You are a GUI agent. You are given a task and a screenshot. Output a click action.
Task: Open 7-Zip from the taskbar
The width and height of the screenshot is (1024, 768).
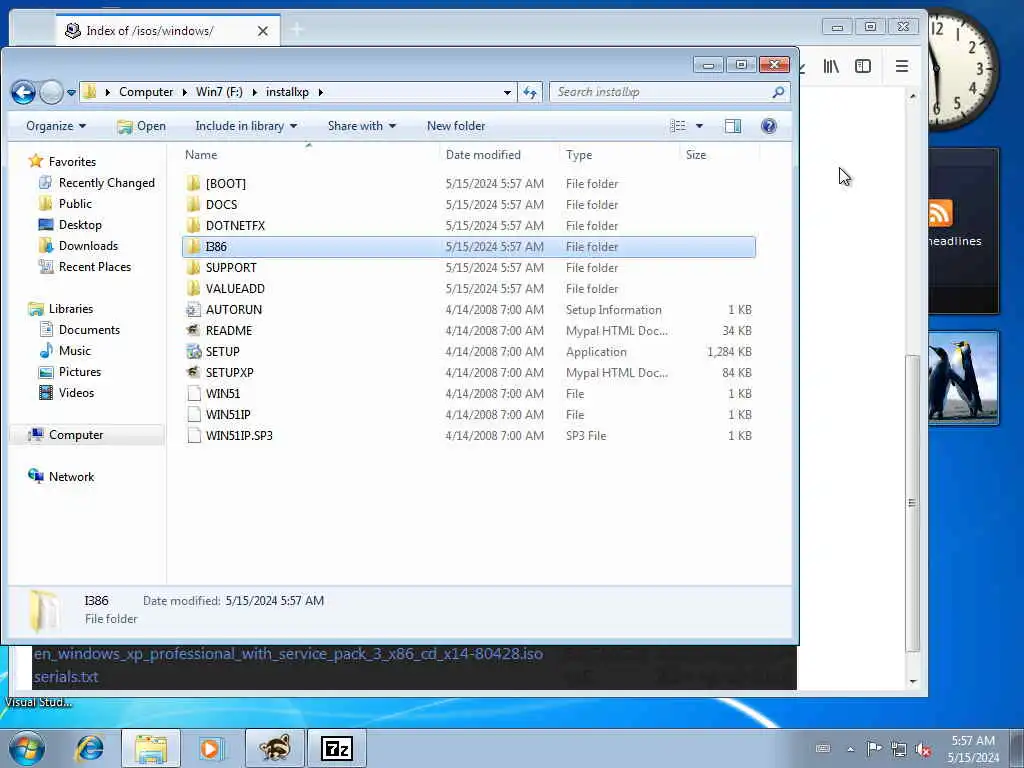337,748
